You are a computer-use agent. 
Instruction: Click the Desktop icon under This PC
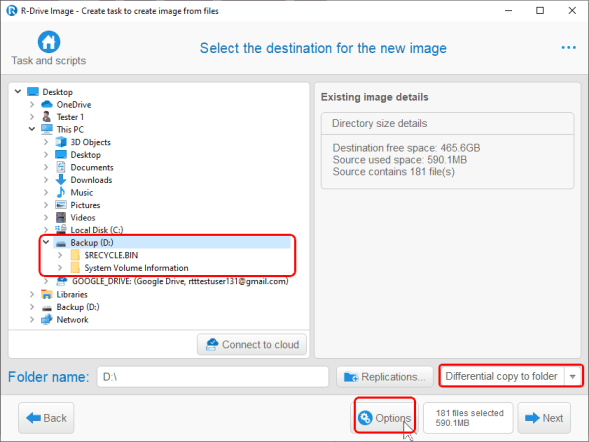[x=60, y=154]
